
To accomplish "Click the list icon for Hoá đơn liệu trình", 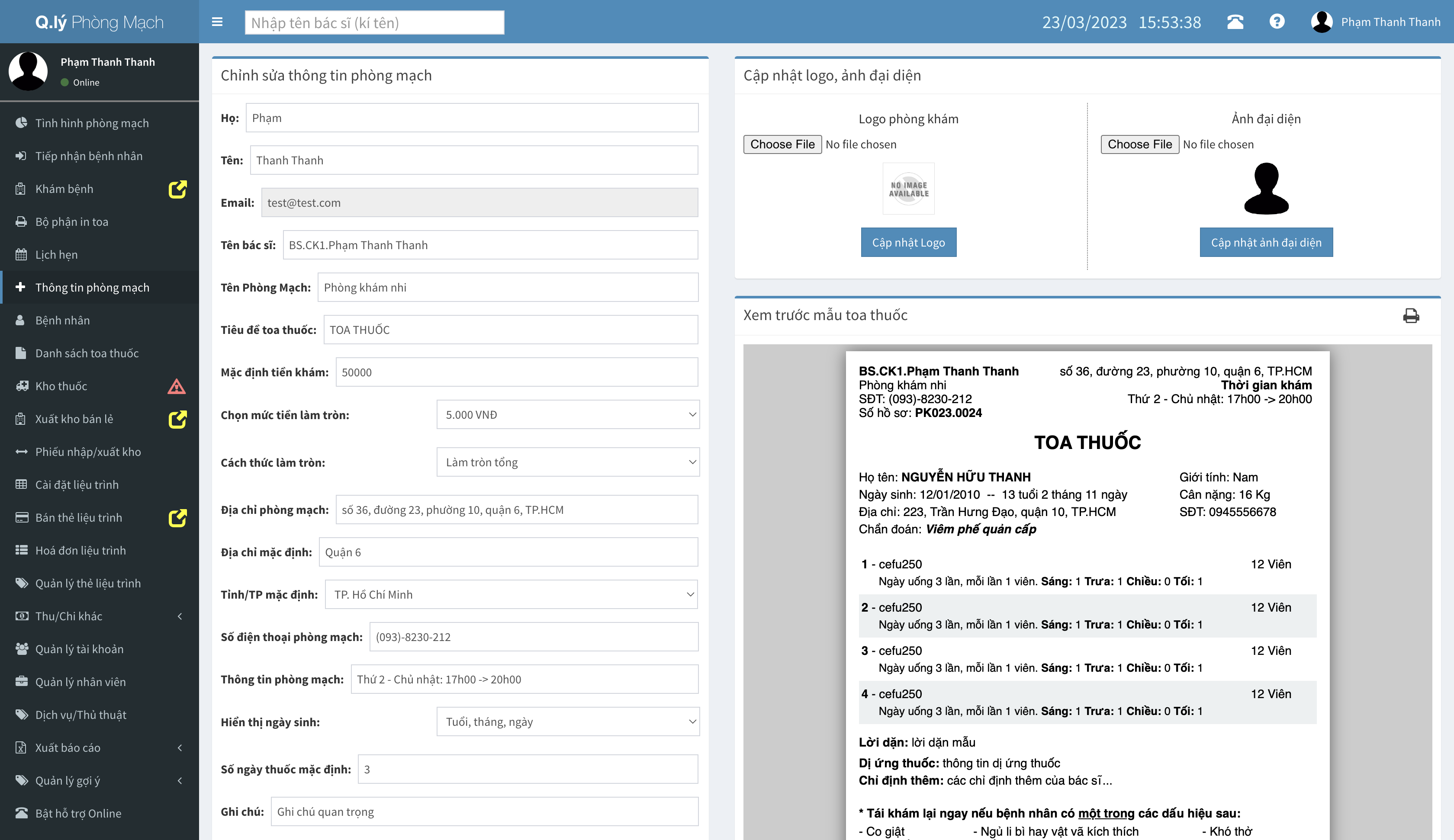I will click(x=21, y=550).
